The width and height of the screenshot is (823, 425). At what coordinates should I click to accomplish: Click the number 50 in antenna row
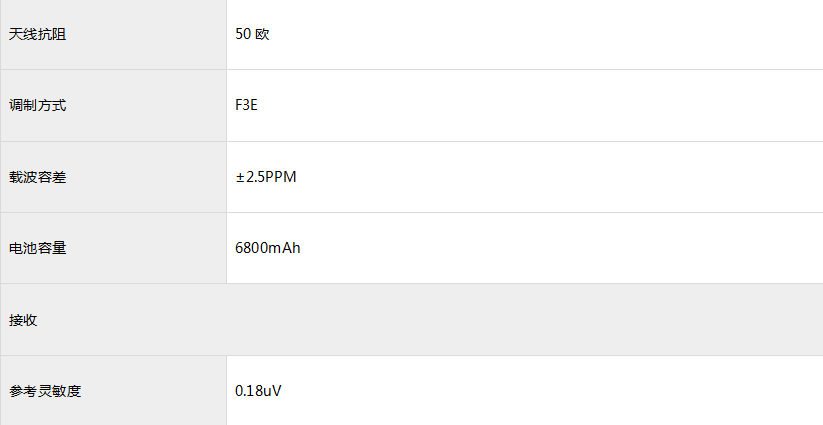[x=243, y=34]
